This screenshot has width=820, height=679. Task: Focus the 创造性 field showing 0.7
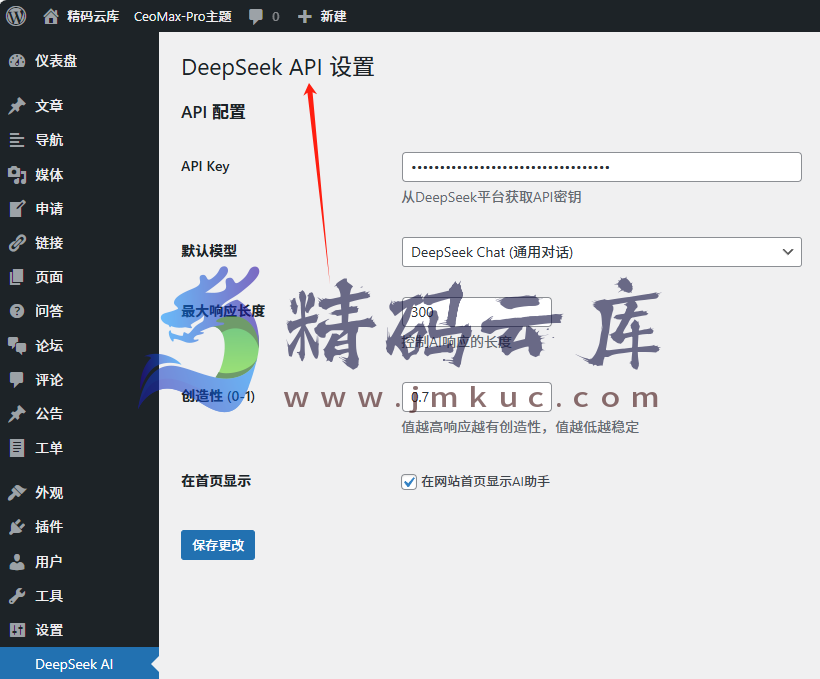click(x=476, y=397)
